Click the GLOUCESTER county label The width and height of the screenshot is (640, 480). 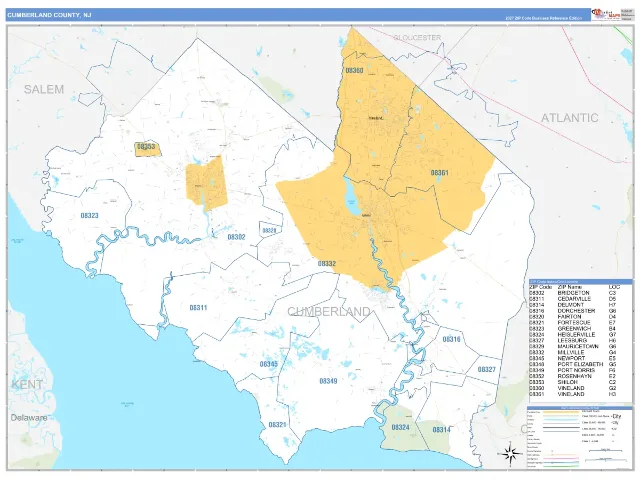(417, 38)
